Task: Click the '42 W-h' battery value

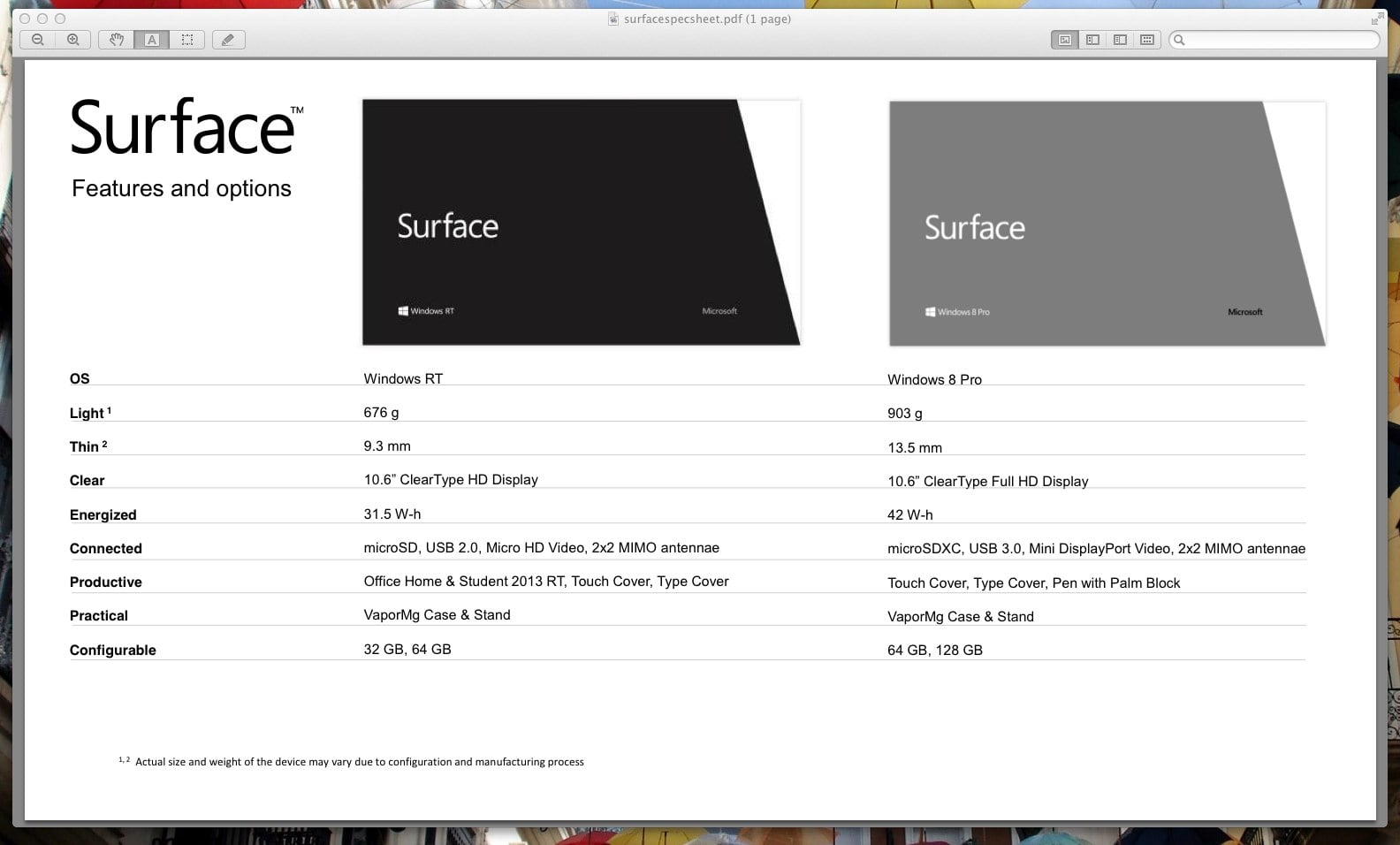Action: 910,514
